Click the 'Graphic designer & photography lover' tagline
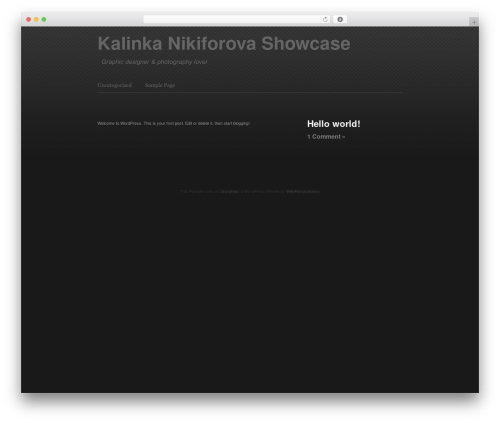This screenshot has width=500, height=423. (154, 62)
